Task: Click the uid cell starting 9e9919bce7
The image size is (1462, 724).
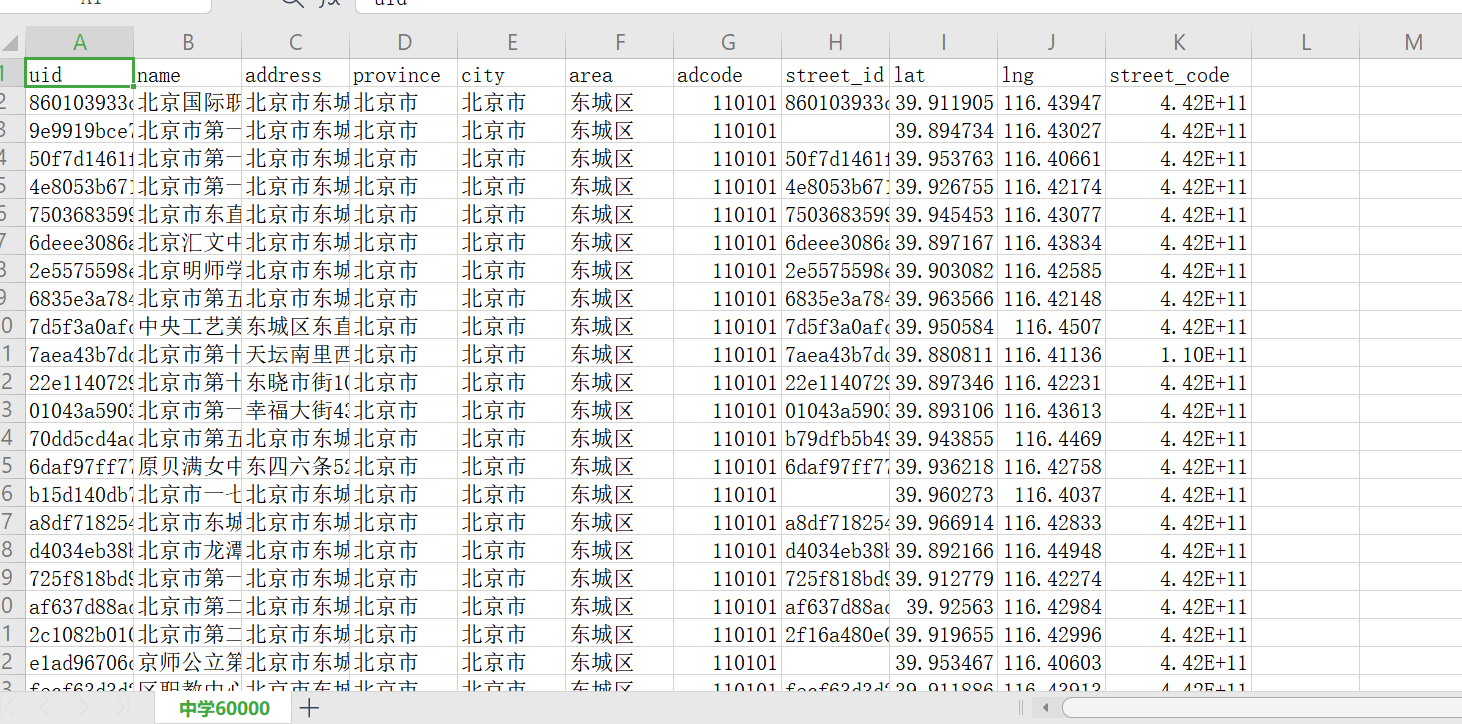Action: click(x=80, y=131)
